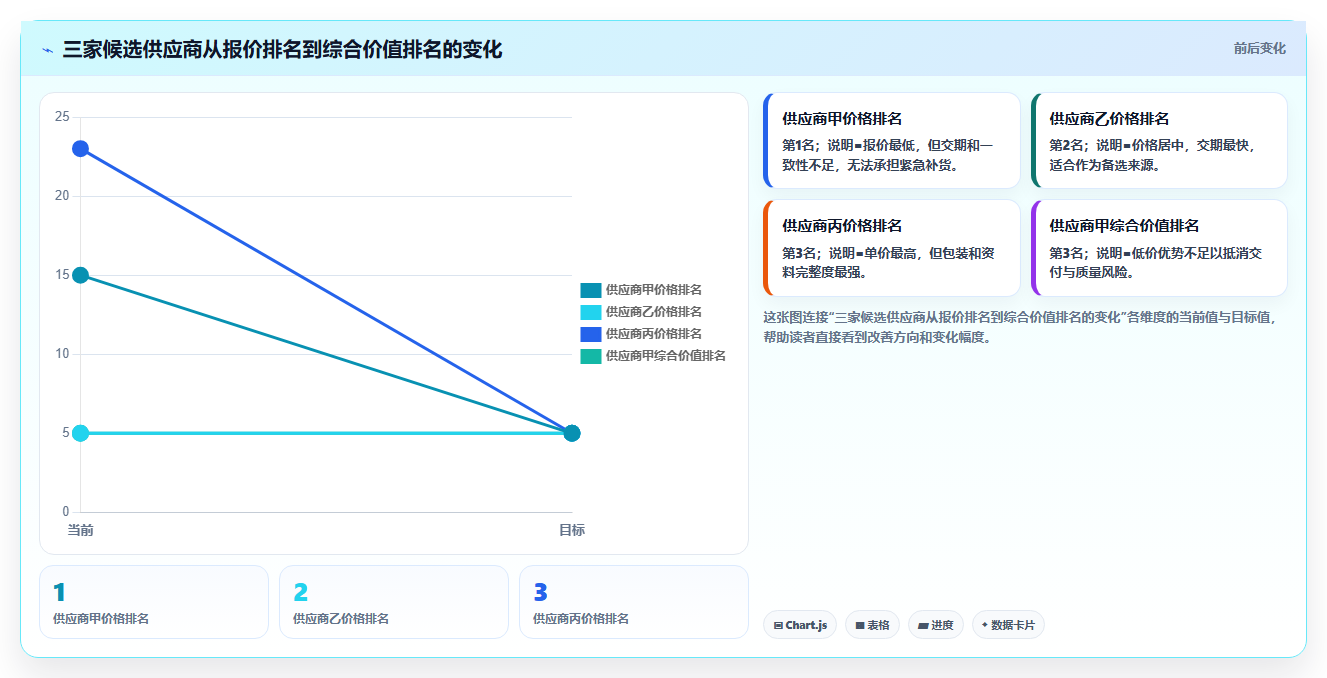
Task: Click the 供应商甲价格排名 legend label
Action: [653, 290]
